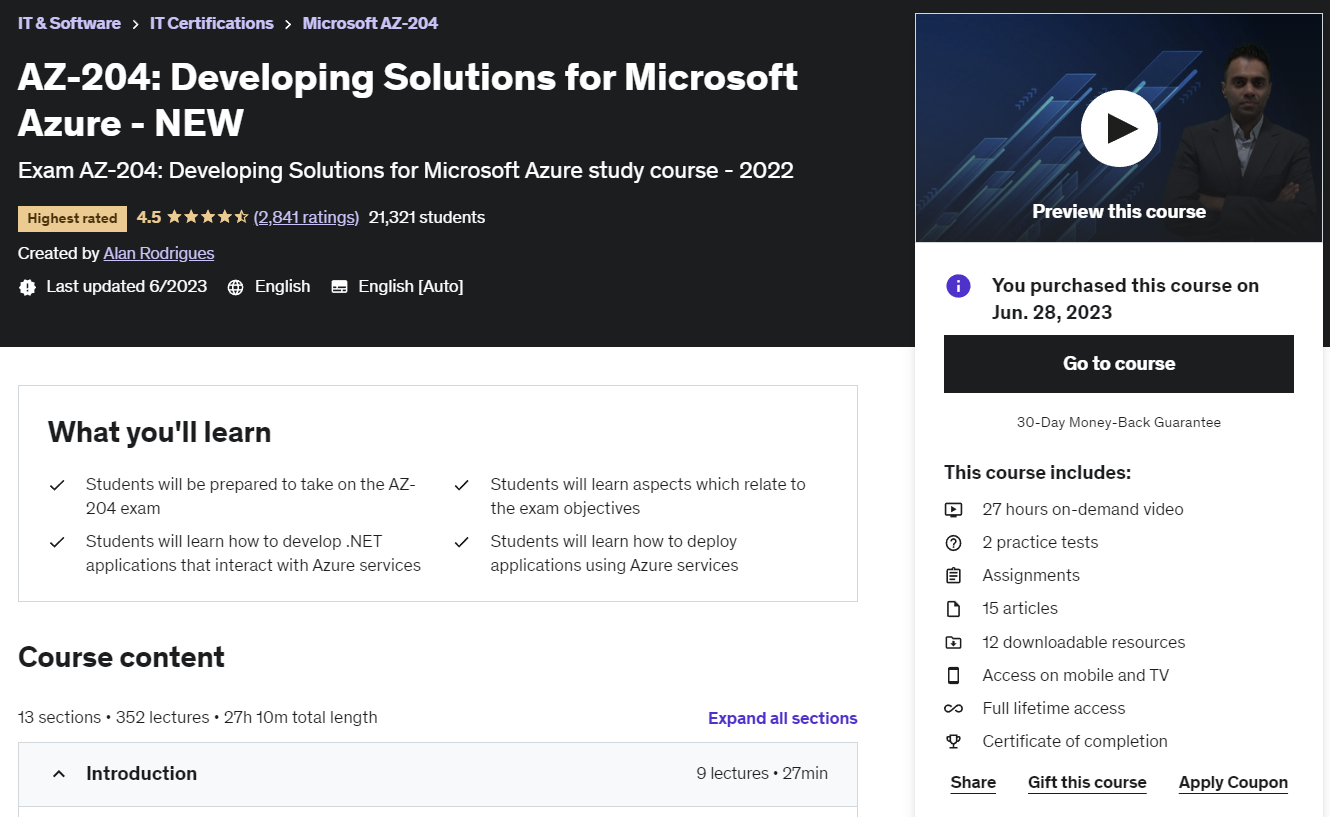Viewport: 1330px width, 817px height.
Task: Click checkmark beside AZ-204 exam preparation item
Action: pyautogui.click(x=57, y=485)
